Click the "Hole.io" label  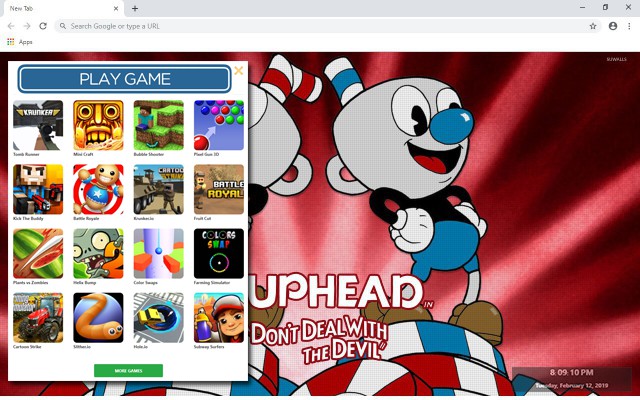[x=140, y=347]
